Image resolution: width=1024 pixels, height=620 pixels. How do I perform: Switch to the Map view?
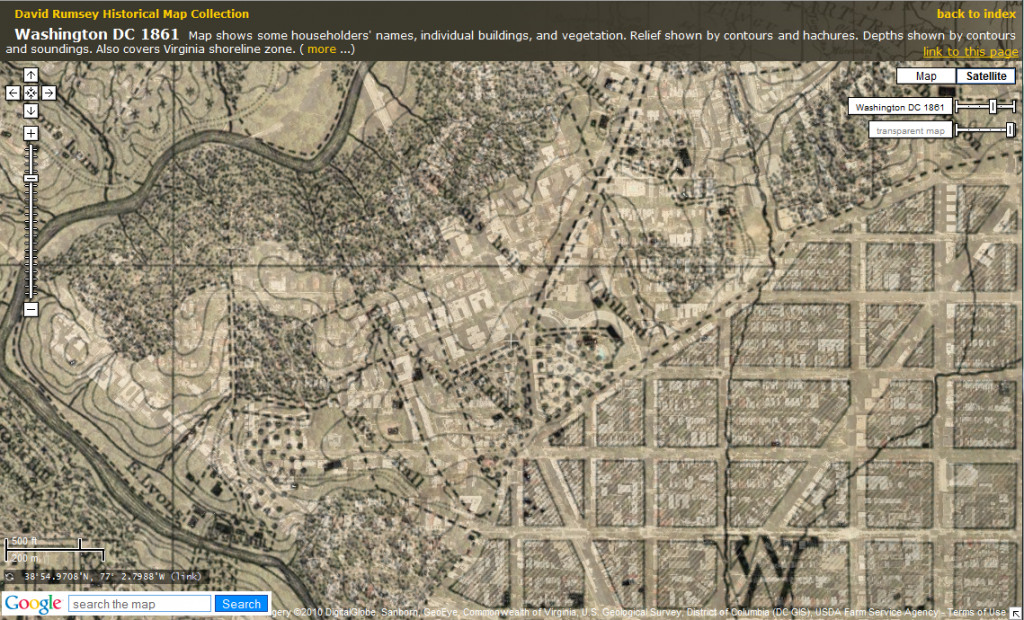[926, 76]
